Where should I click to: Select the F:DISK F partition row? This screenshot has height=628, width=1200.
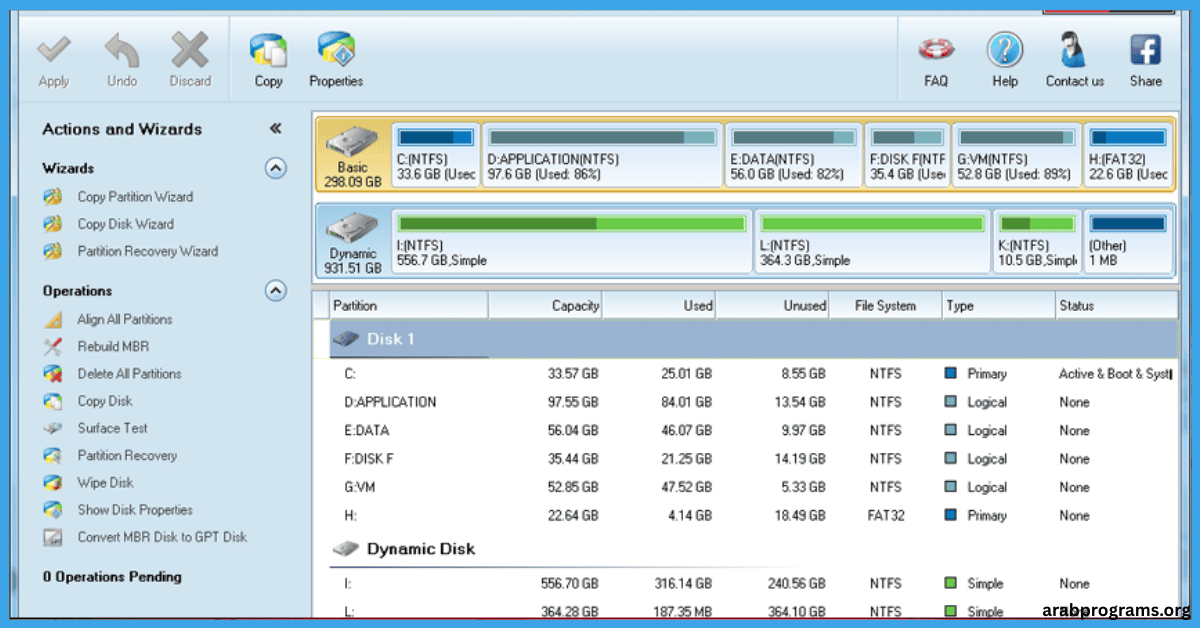pyautogui.click(x=754, y=459)
